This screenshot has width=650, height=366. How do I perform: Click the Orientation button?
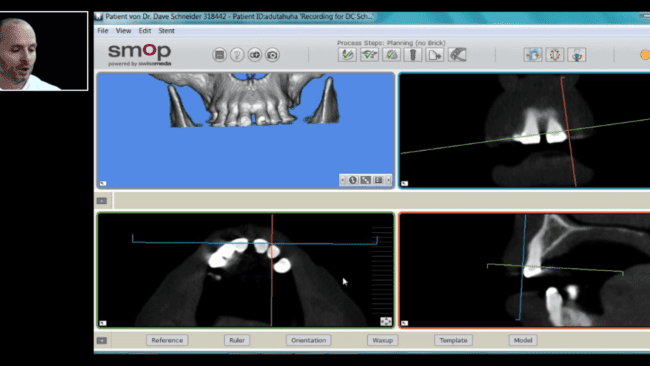click(308, 340)
